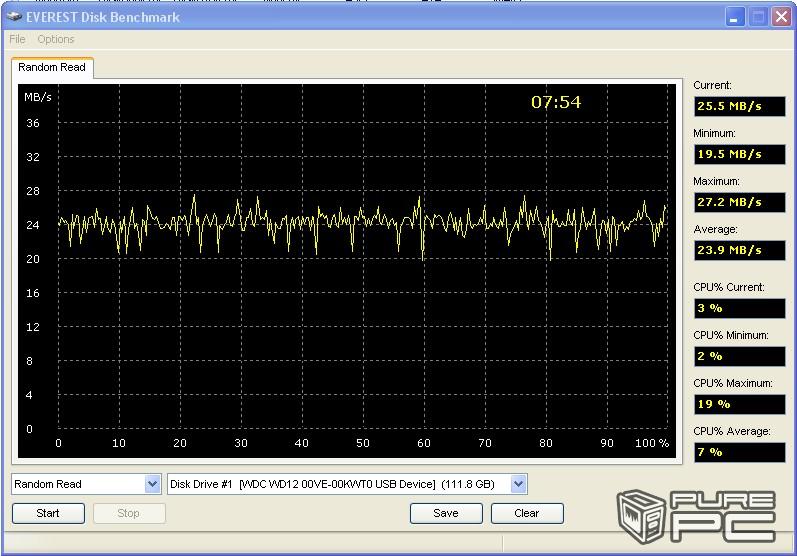The height and width of the screenshot is (556, 797).
Task: Click the Start button
Action: click(x=48, y=513)
